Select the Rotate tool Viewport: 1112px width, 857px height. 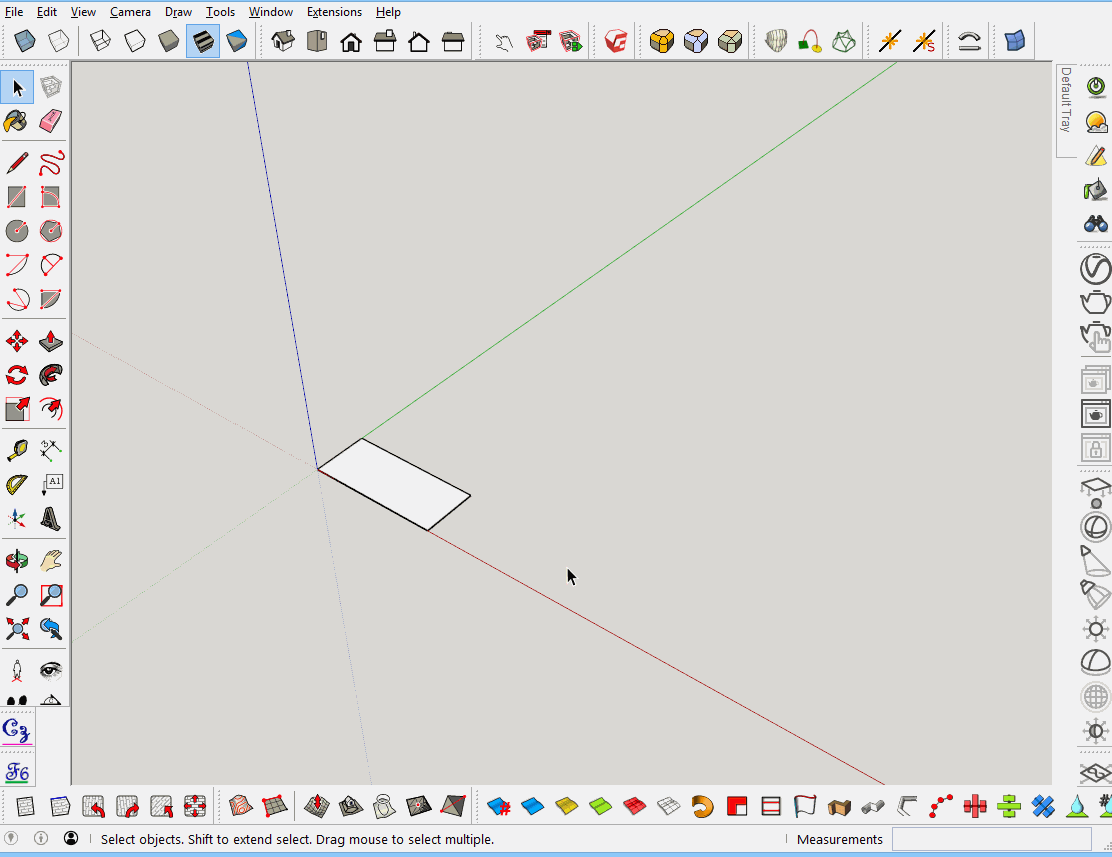pyautogui.click(x=16, y=374)
